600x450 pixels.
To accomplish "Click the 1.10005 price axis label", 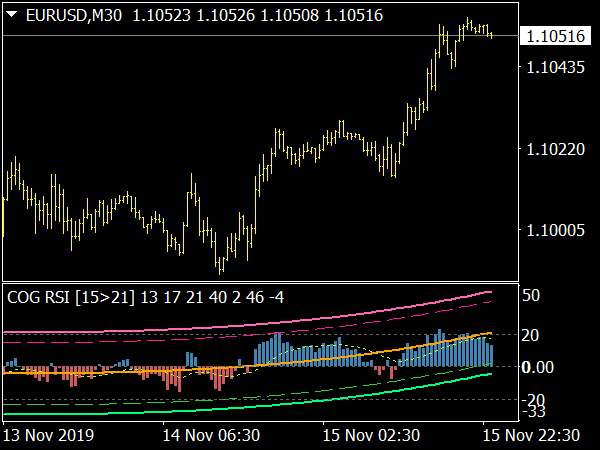I will point(553,230).
